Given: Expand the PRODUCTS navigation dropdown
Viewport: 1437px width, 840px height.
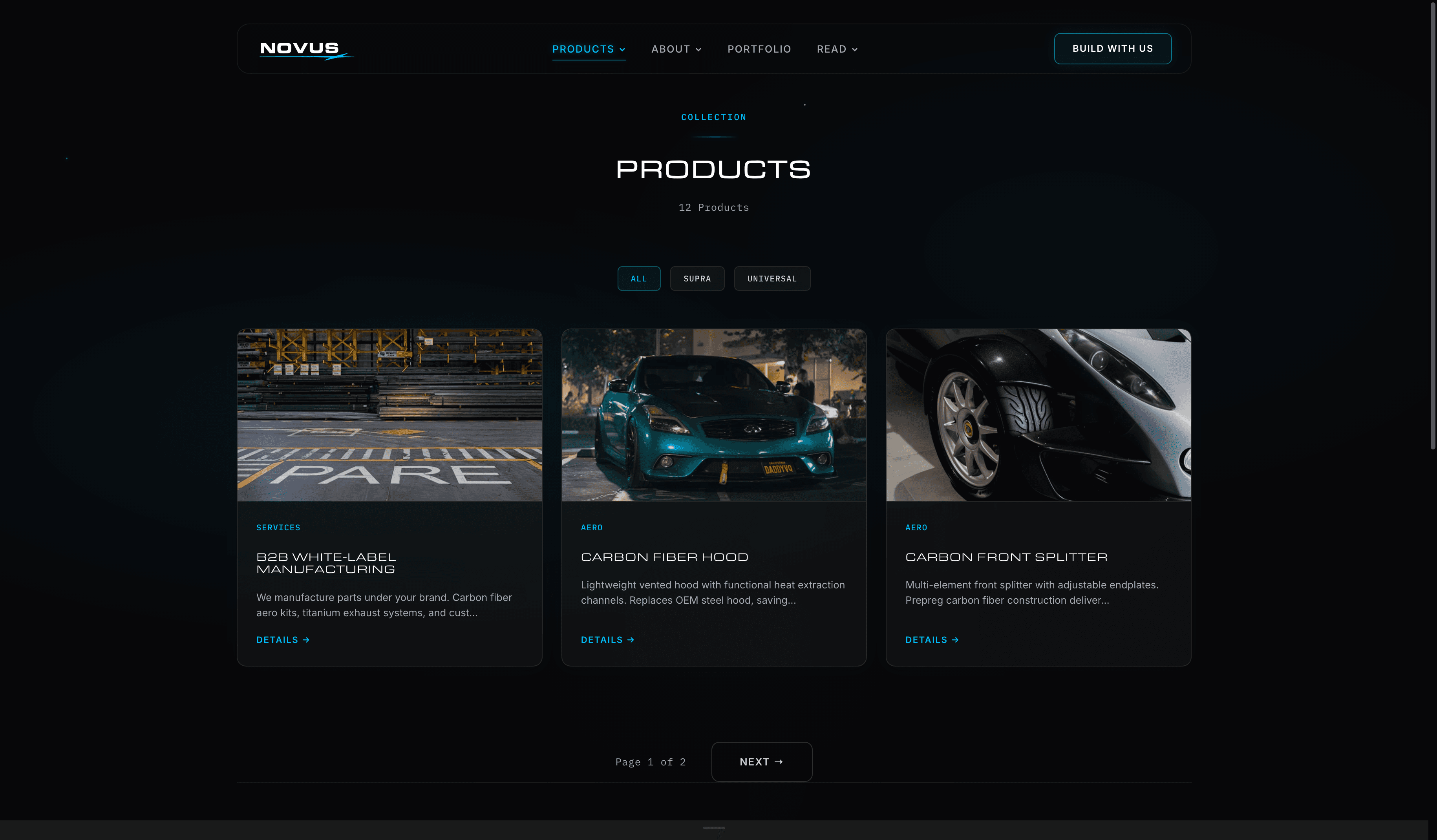Looking at the screenshot, I should click(x=622, y=49).
